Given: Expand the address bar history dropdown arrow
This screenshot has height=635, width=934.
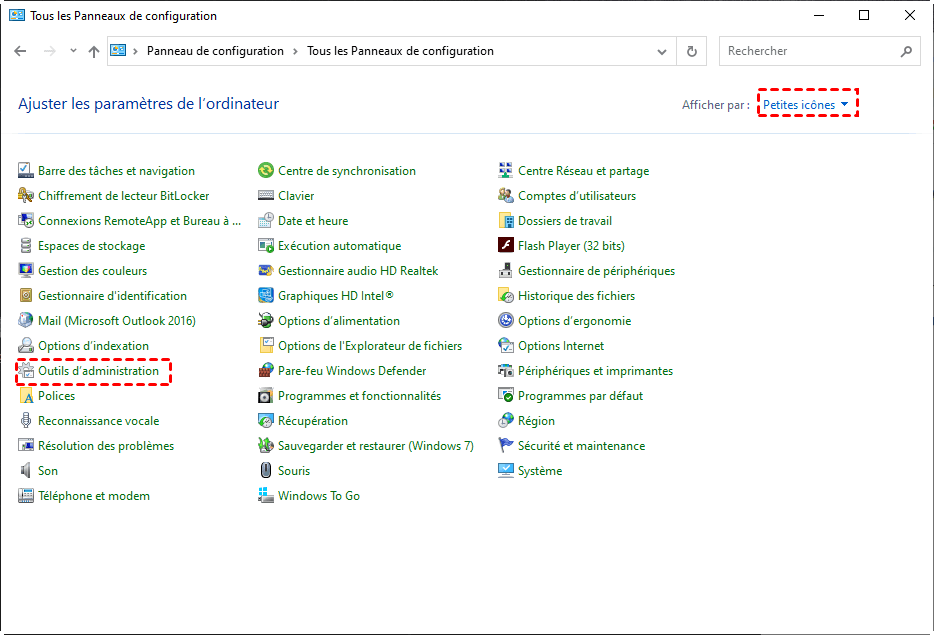Looking at the screenshot, I should [x=662, y=51].
